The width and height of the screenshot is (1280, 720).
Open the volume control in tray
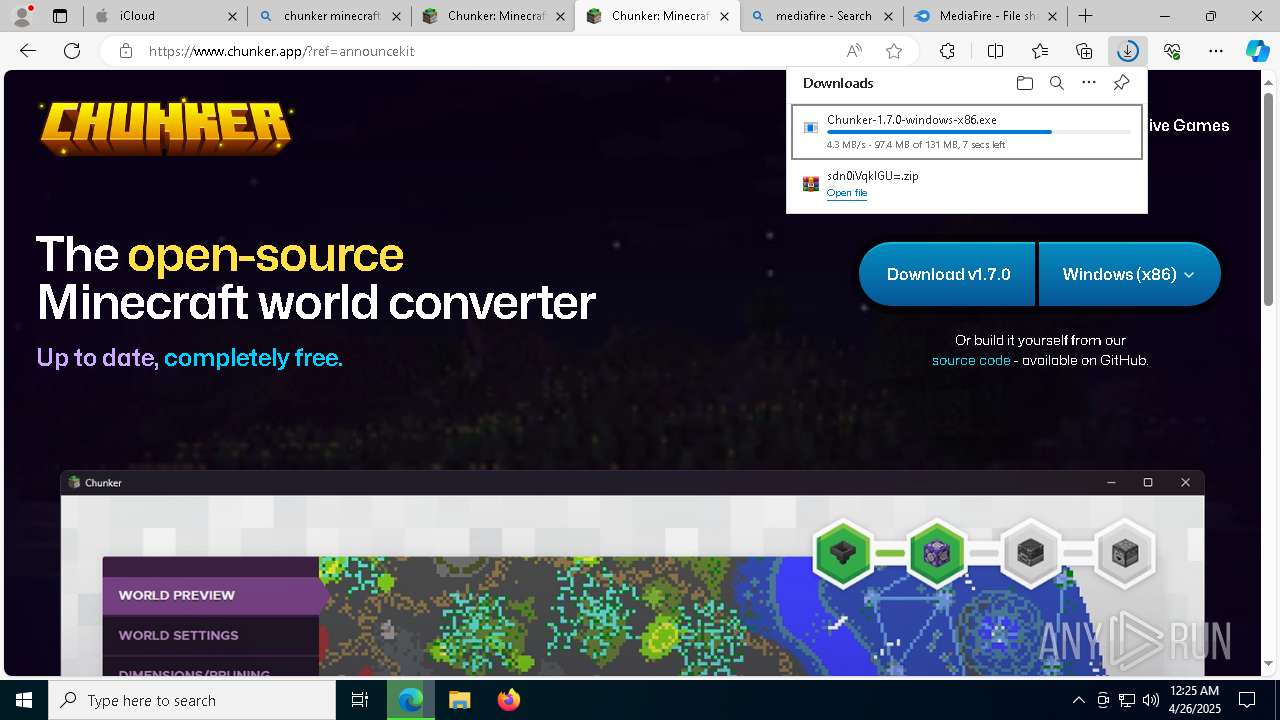[x=1150, y=700]
